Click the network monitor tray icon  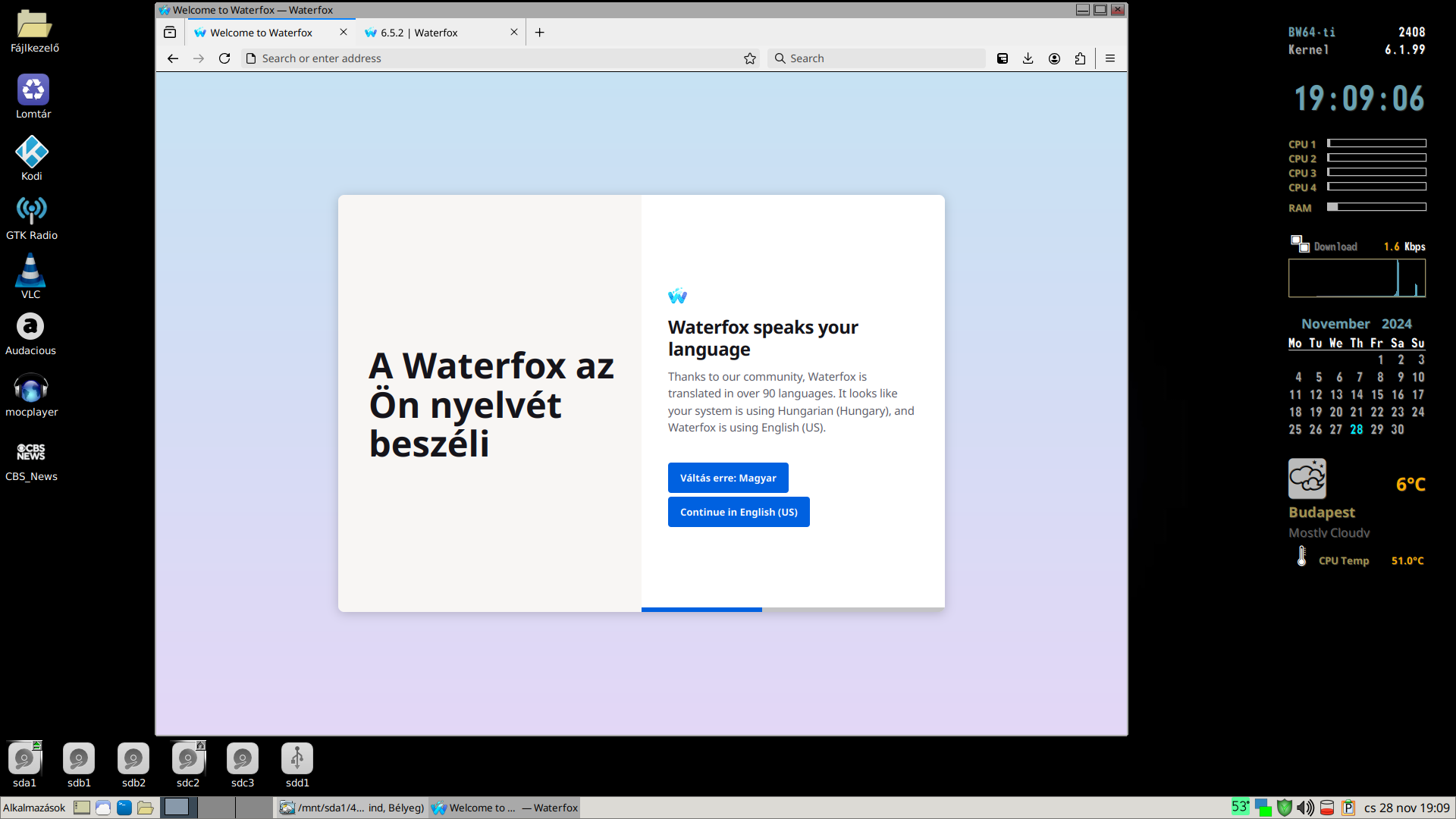(1263, 808)
